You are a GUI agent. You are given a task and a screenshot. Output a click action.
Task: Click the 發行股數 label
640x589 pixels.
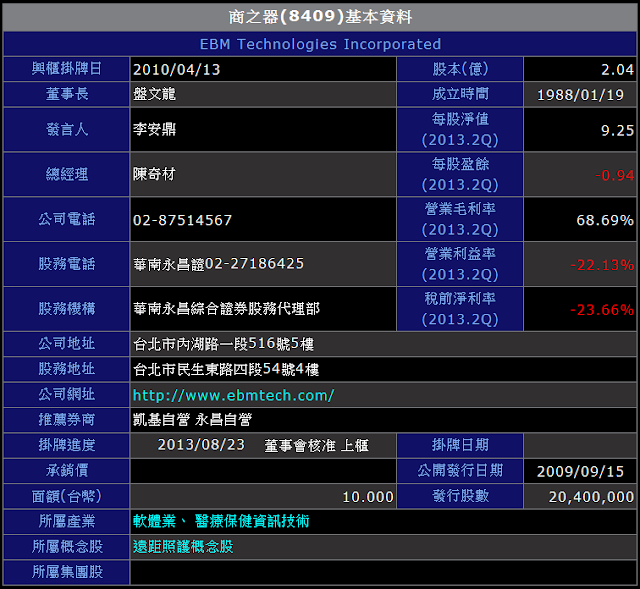tap(460, 496)
